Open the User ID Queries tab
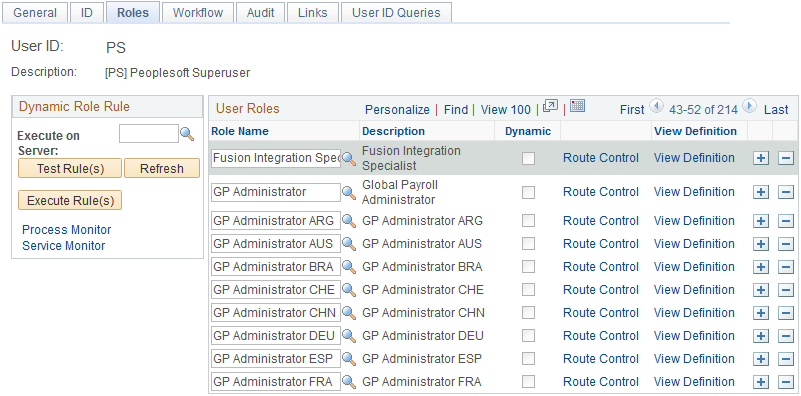This screenshot has height=396, width=801. [x=396, y=13]
